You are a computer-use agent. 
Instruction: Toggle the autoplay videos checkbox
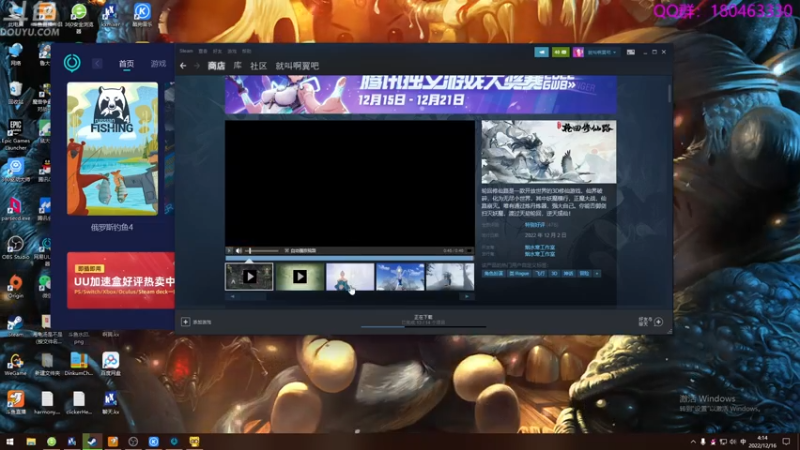point(287,251)
